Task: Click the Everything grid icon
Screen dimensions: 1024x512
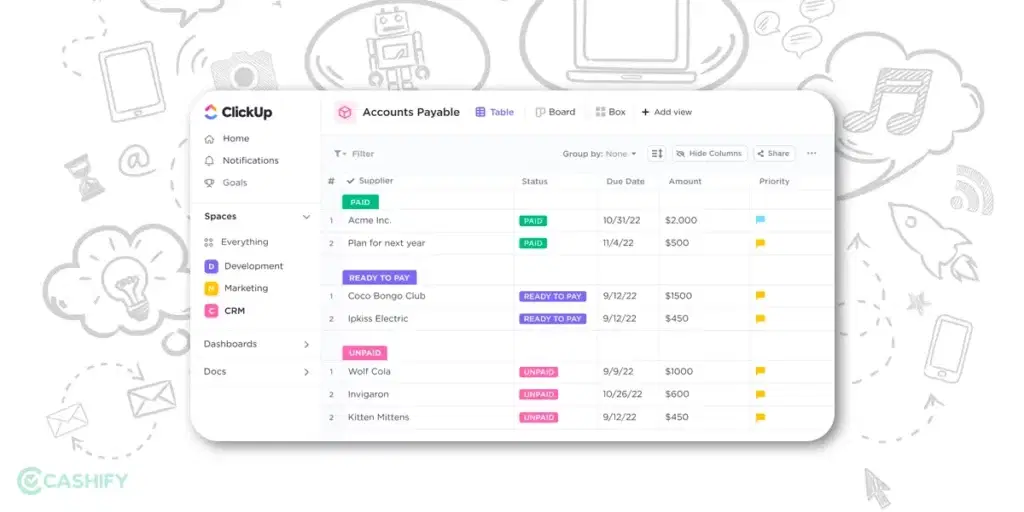Action: coord(209,242)
